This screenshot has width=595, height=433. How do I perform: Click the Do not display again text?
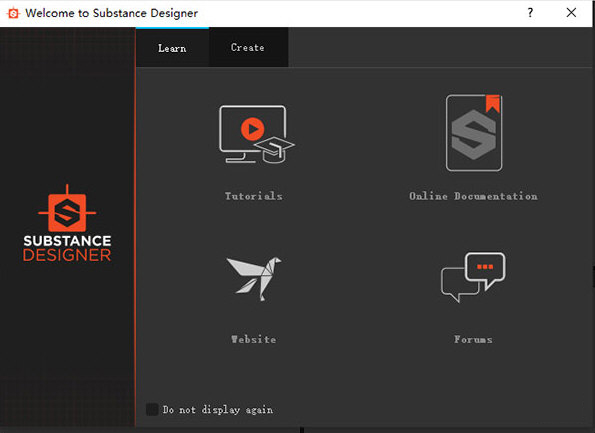pos(218,410)
